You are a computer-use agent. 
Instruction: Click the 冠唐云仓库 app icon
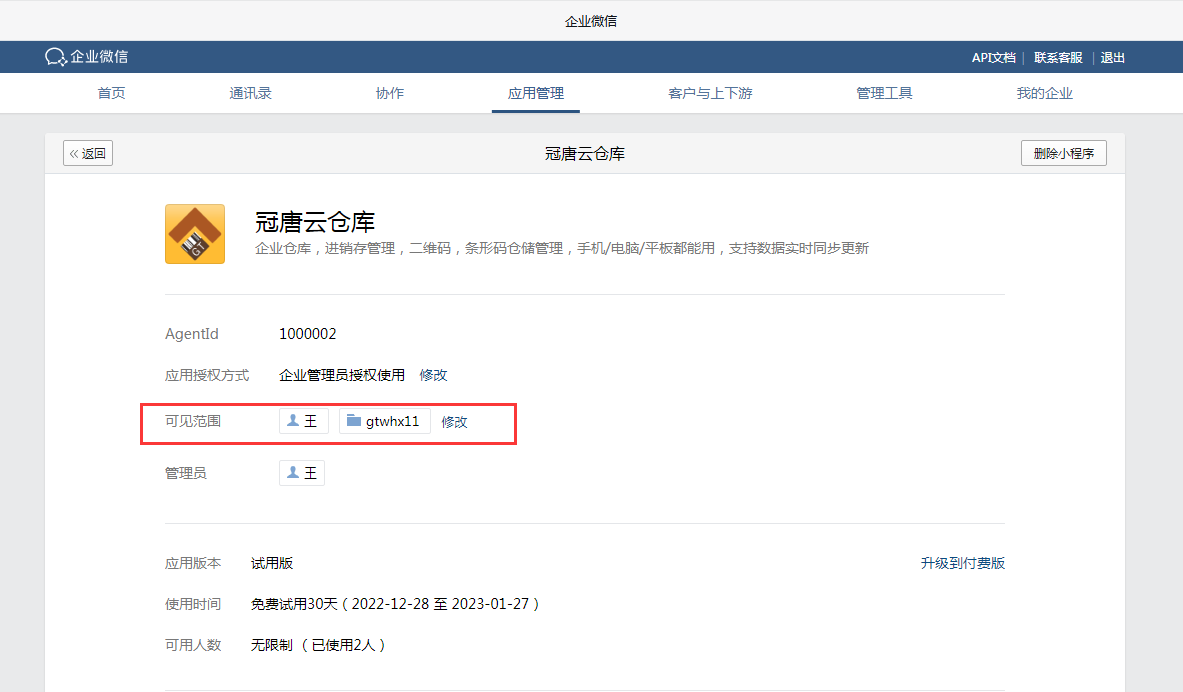coord(195,234)
